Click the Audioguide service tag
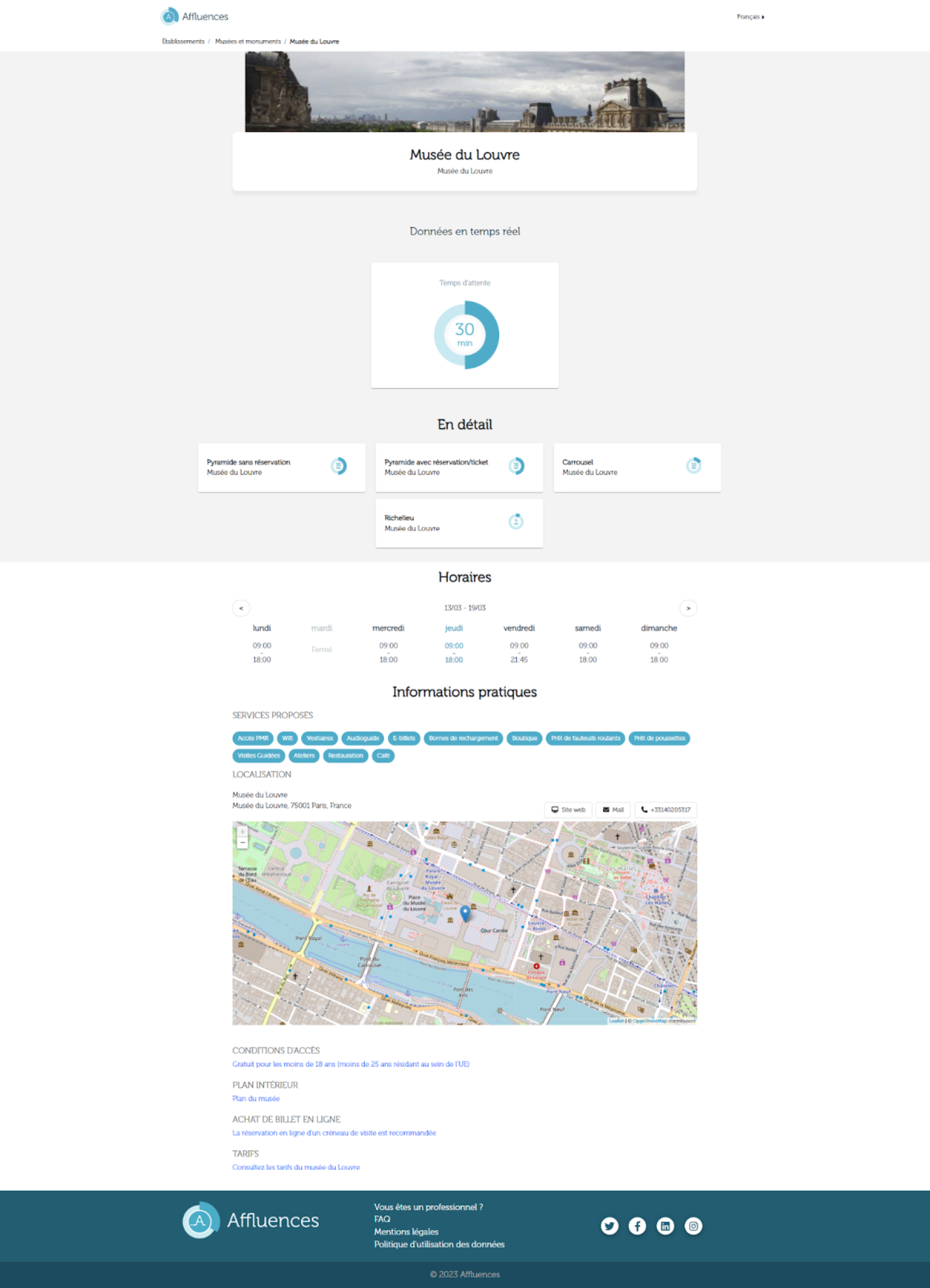 (x=363, y=738)
